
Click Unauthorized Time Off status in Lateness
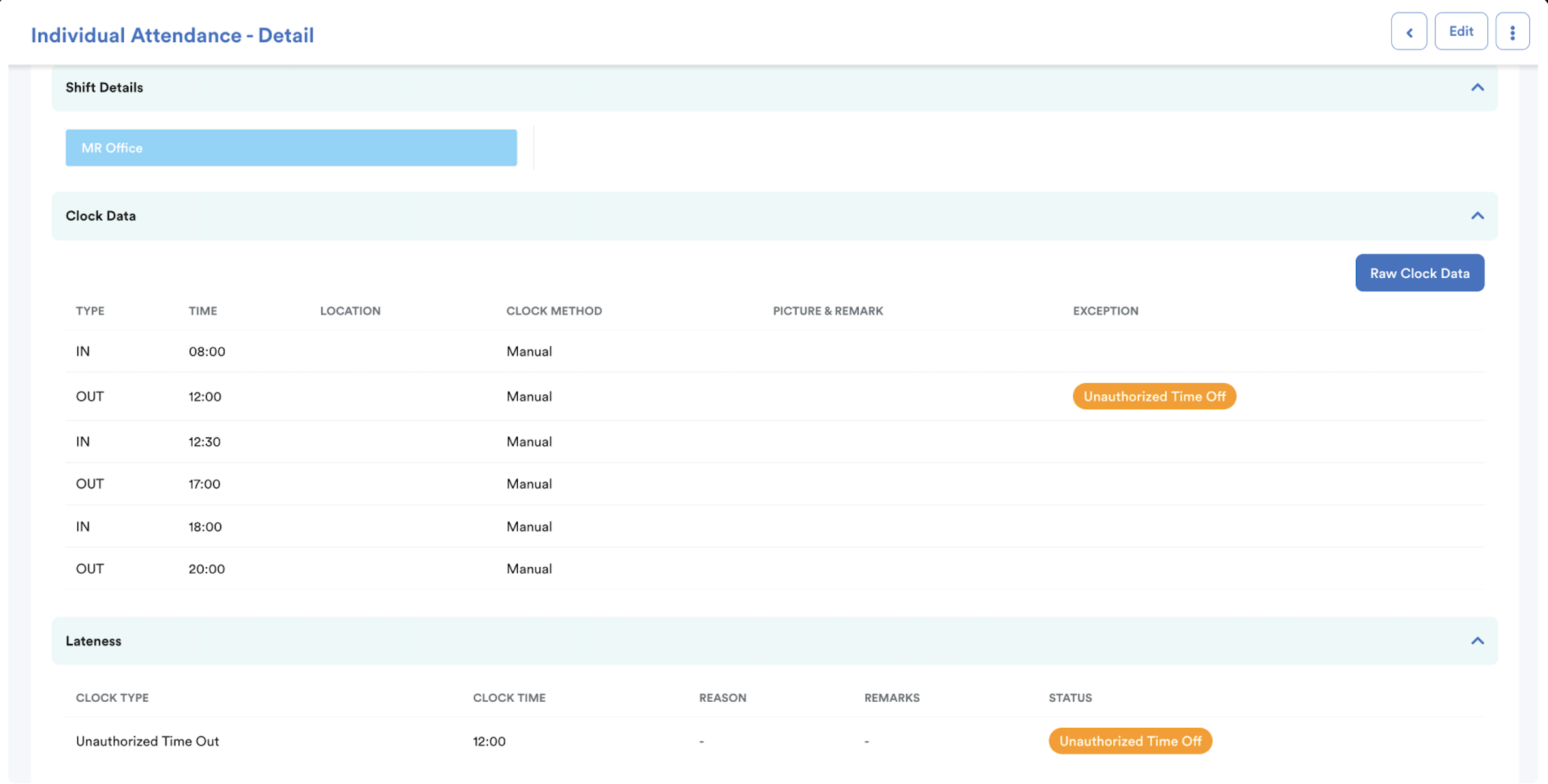[1130, 741]
